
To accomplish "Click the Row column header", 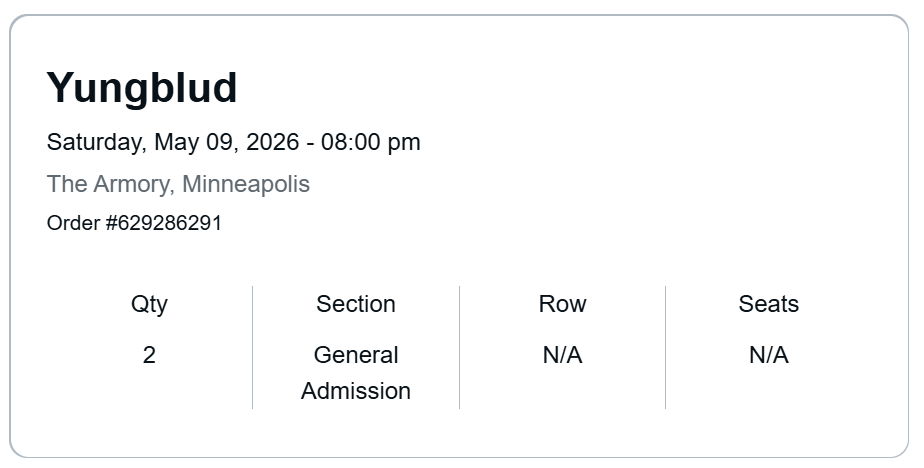I will pos(562,304).
